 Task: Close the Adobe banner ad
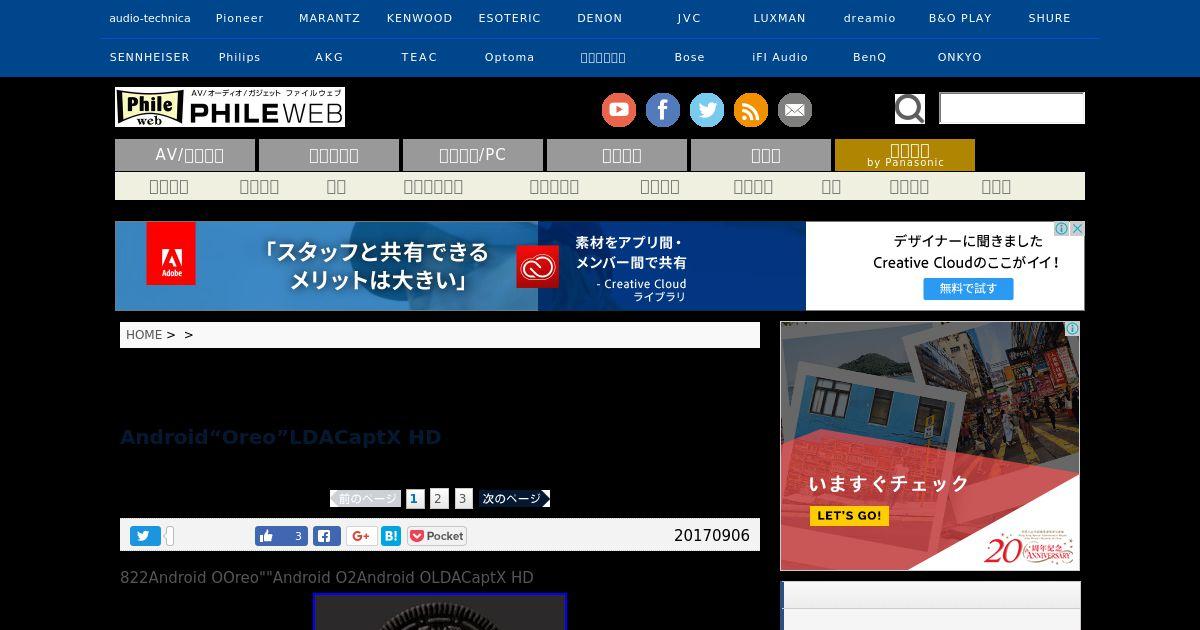click(x=1078, y=229)
